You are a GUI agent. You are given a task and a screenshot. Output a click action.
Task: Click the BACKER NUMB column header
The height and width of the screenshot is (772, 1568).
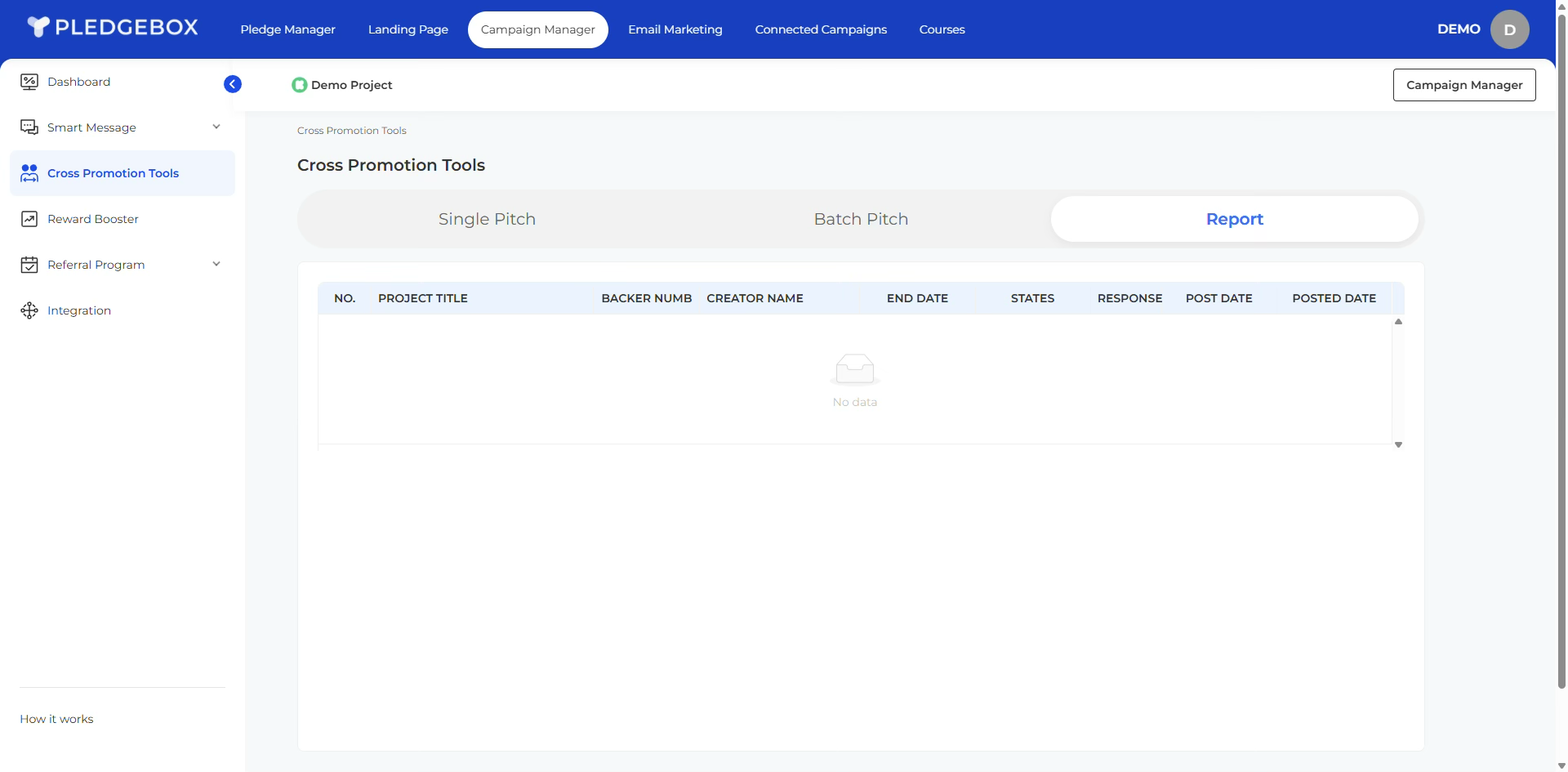coord(647,298)
